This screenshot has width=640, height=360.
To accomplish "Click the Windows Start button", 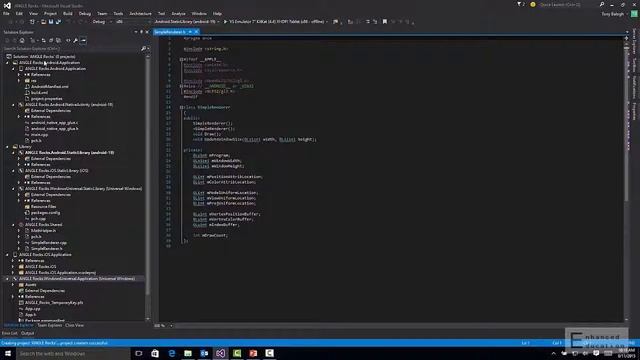I will click(8, 353).
